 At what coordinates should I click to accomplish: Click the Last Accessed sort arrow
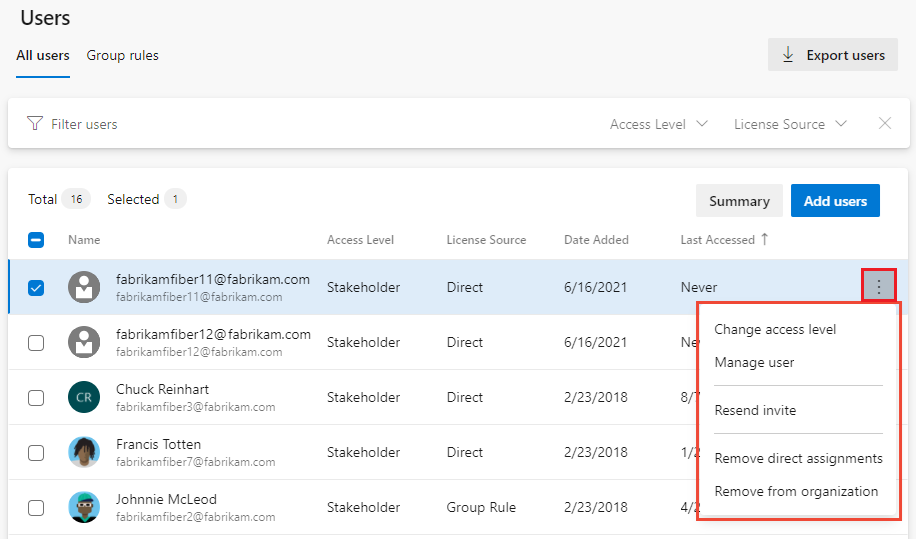click(x=766, y=239)
